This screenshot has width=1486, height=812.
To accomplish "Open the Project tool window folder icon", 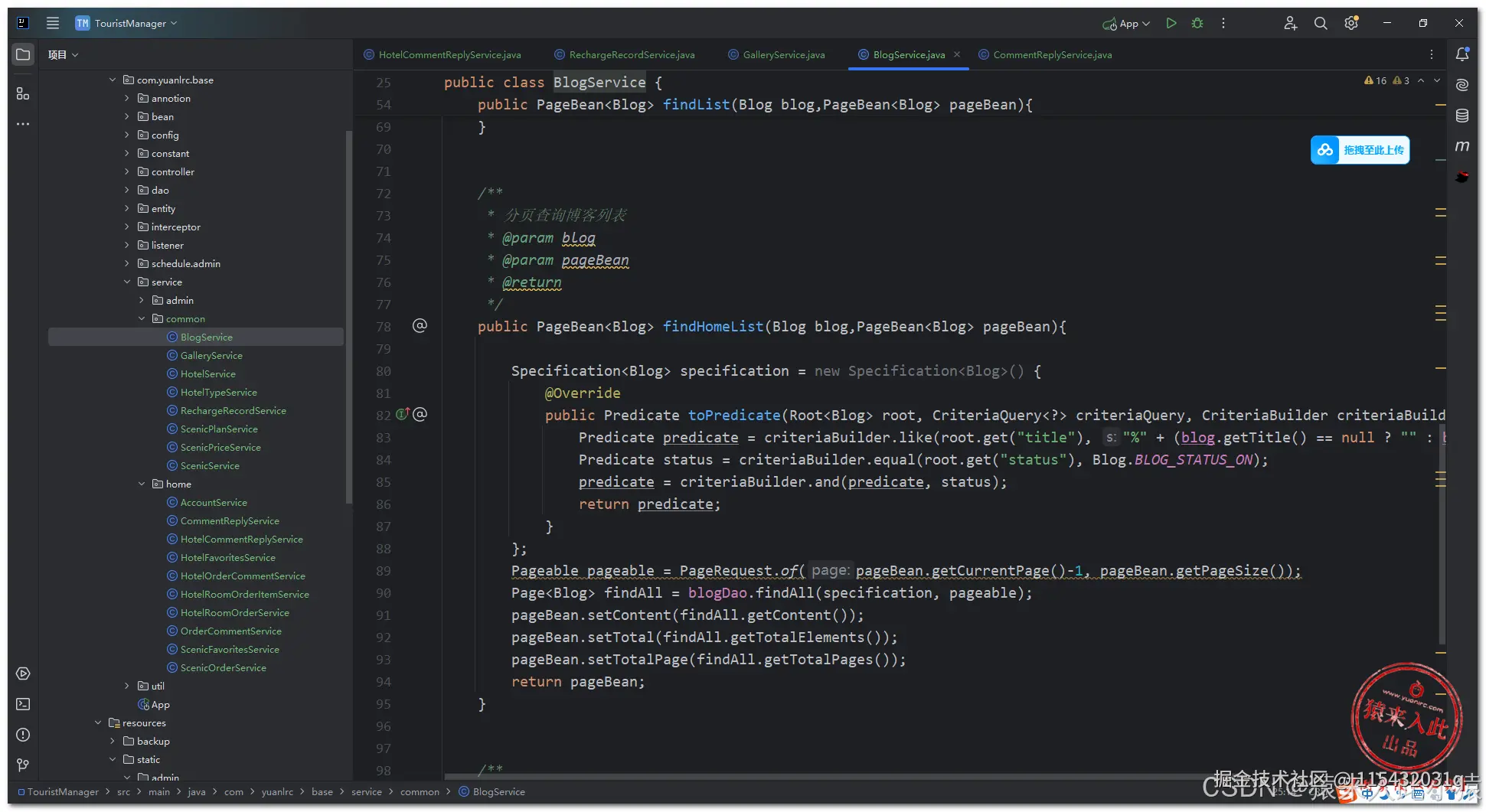I will [23, 54].
